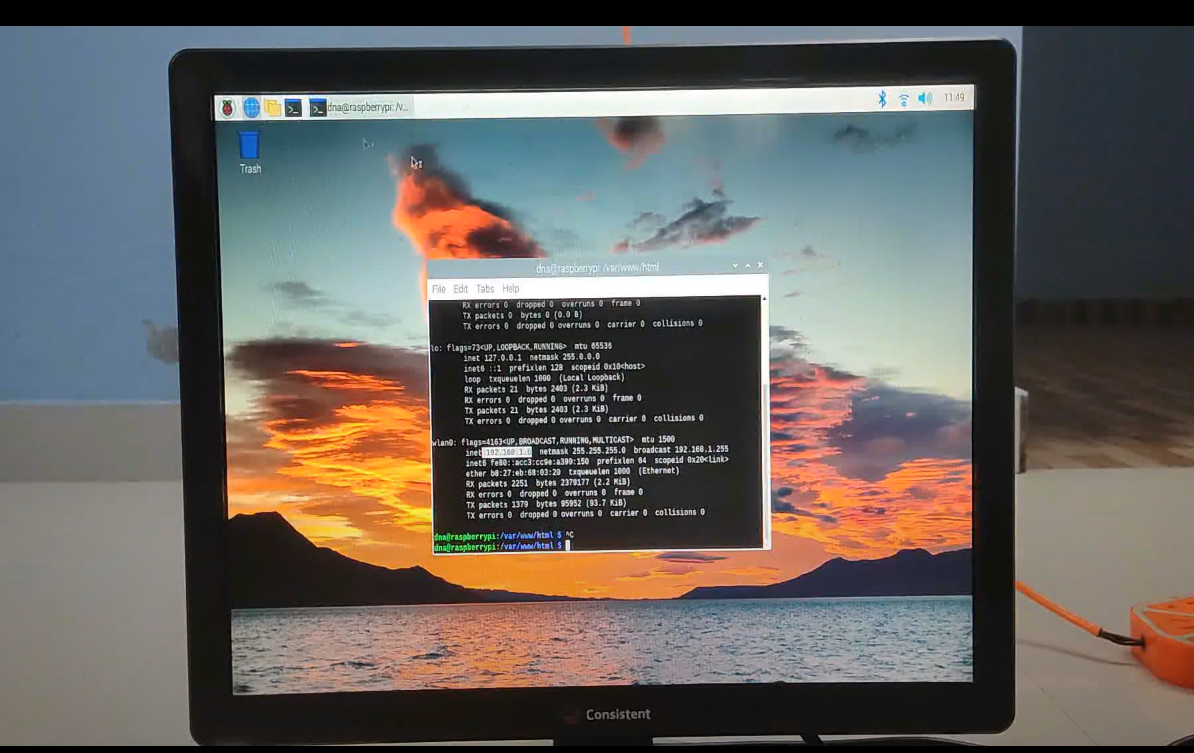This screenshot has height=753, width=1194.
Task: Open the File menu in the terminal
Action: [439, 288]
